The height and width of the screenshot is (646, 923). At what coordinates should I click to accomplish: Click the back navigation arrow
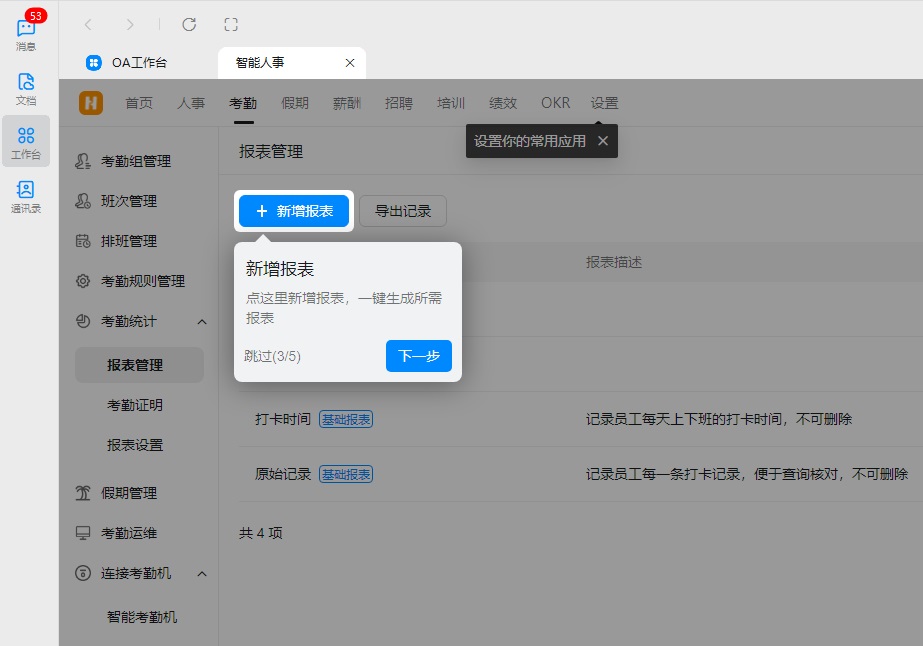(x=88, y=24)
